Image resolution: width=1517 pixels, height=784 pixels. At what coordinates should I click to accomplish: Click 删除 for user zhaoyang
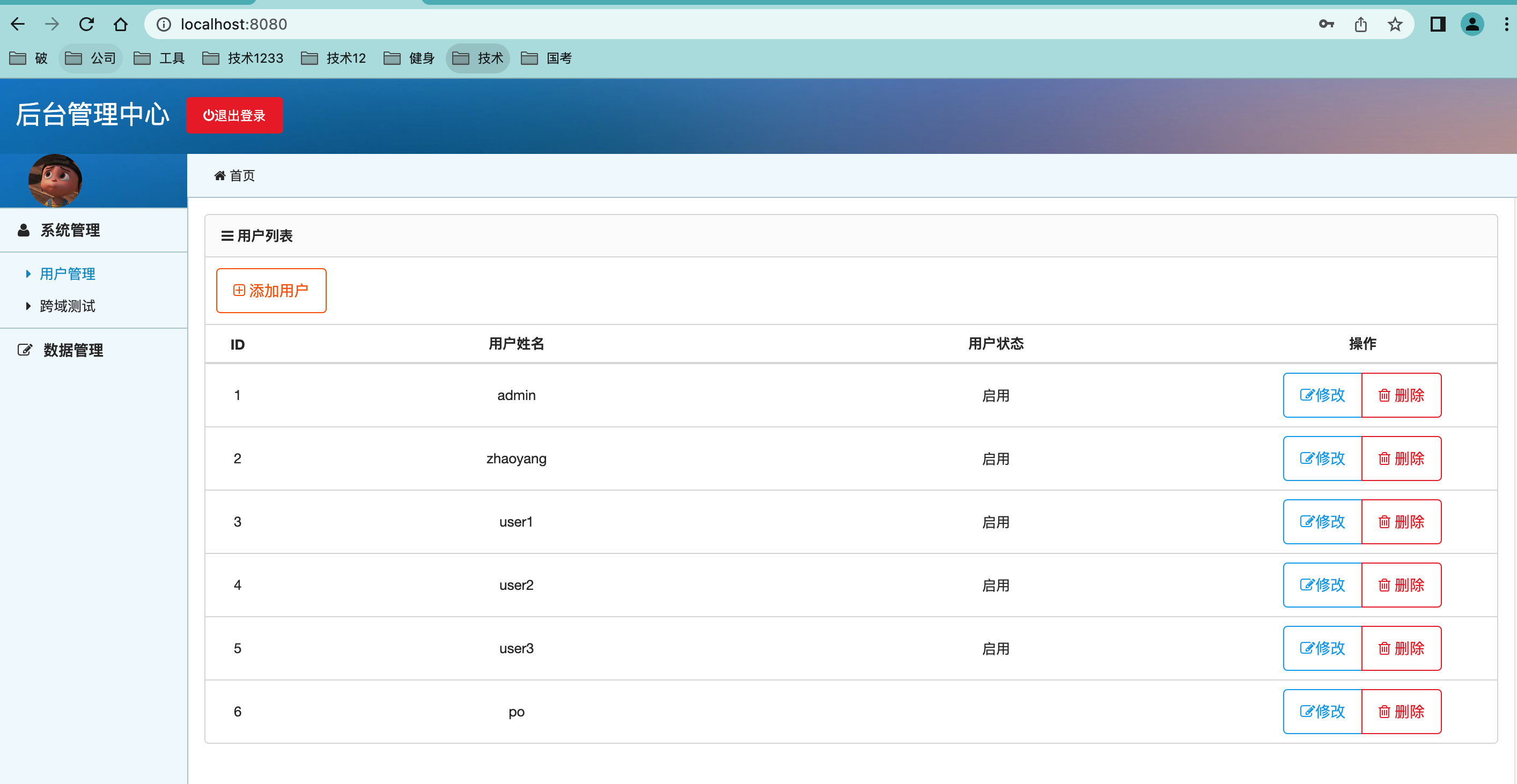1401,458
